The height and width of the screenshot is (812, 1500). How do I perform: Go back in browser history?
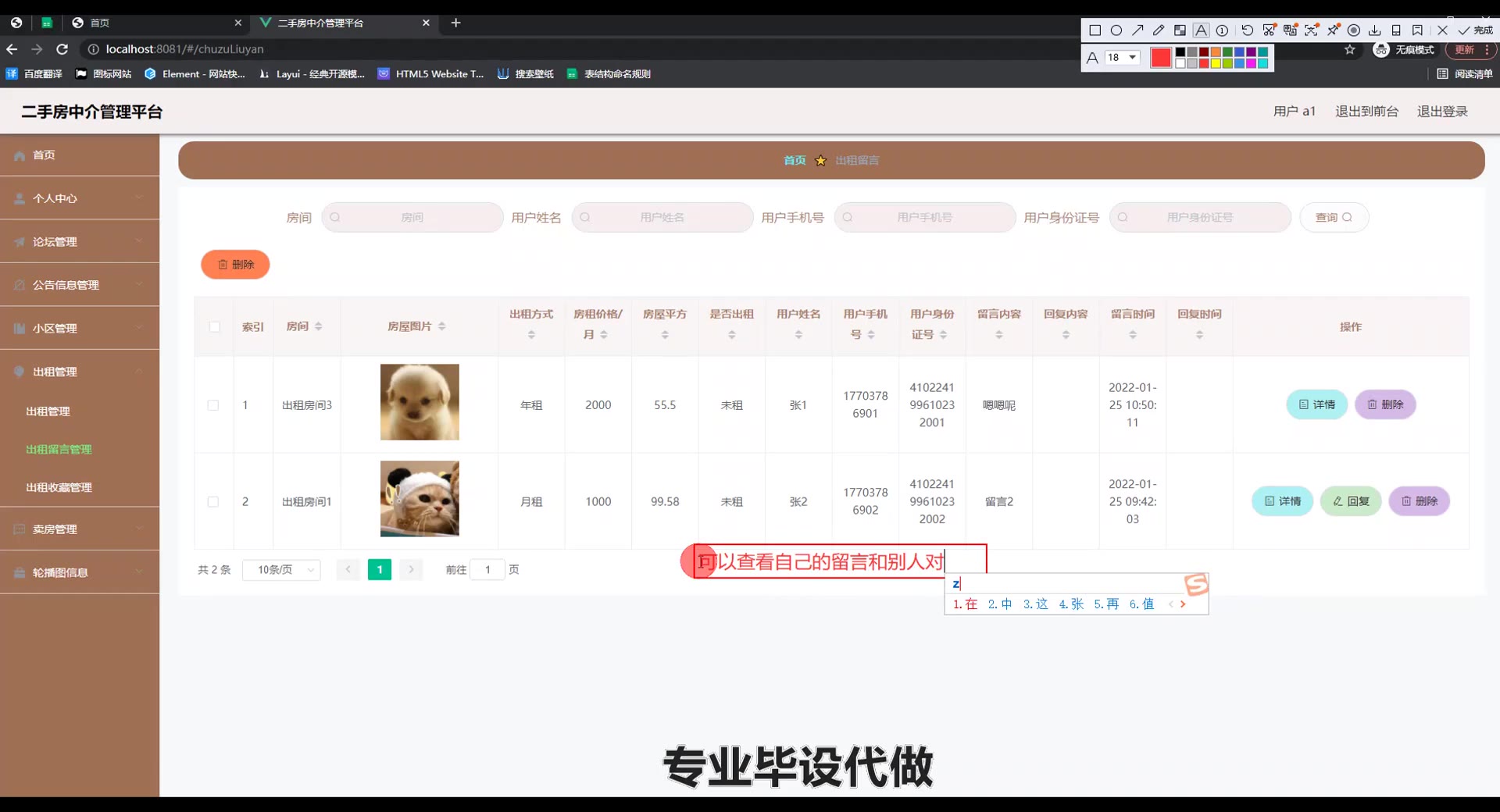click(12, 49)
